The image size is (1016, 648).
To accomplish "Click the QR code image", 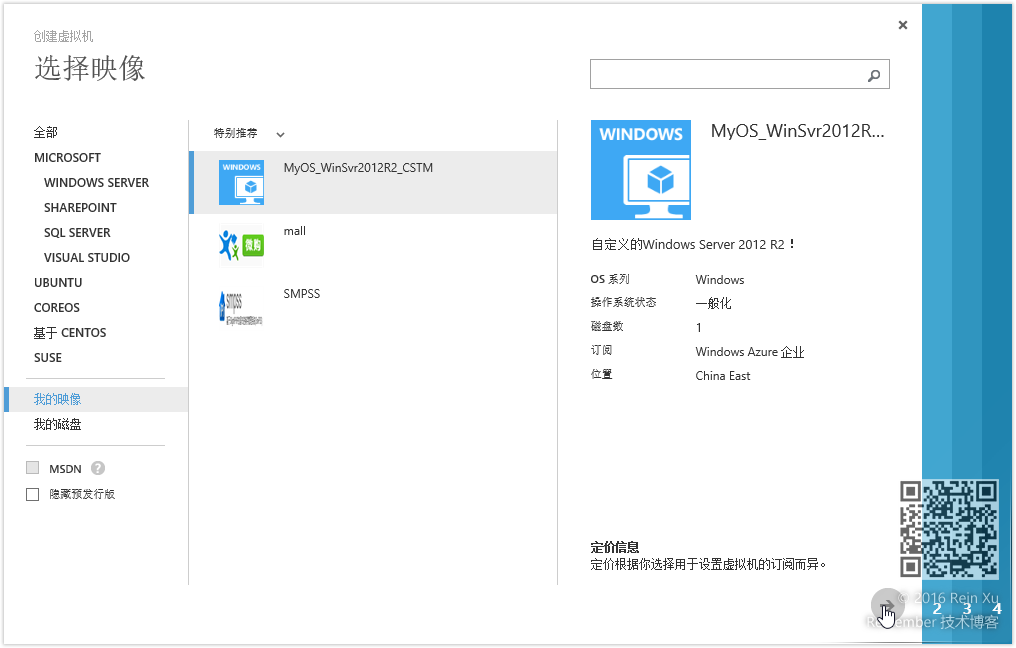I will tap(949, 529).
